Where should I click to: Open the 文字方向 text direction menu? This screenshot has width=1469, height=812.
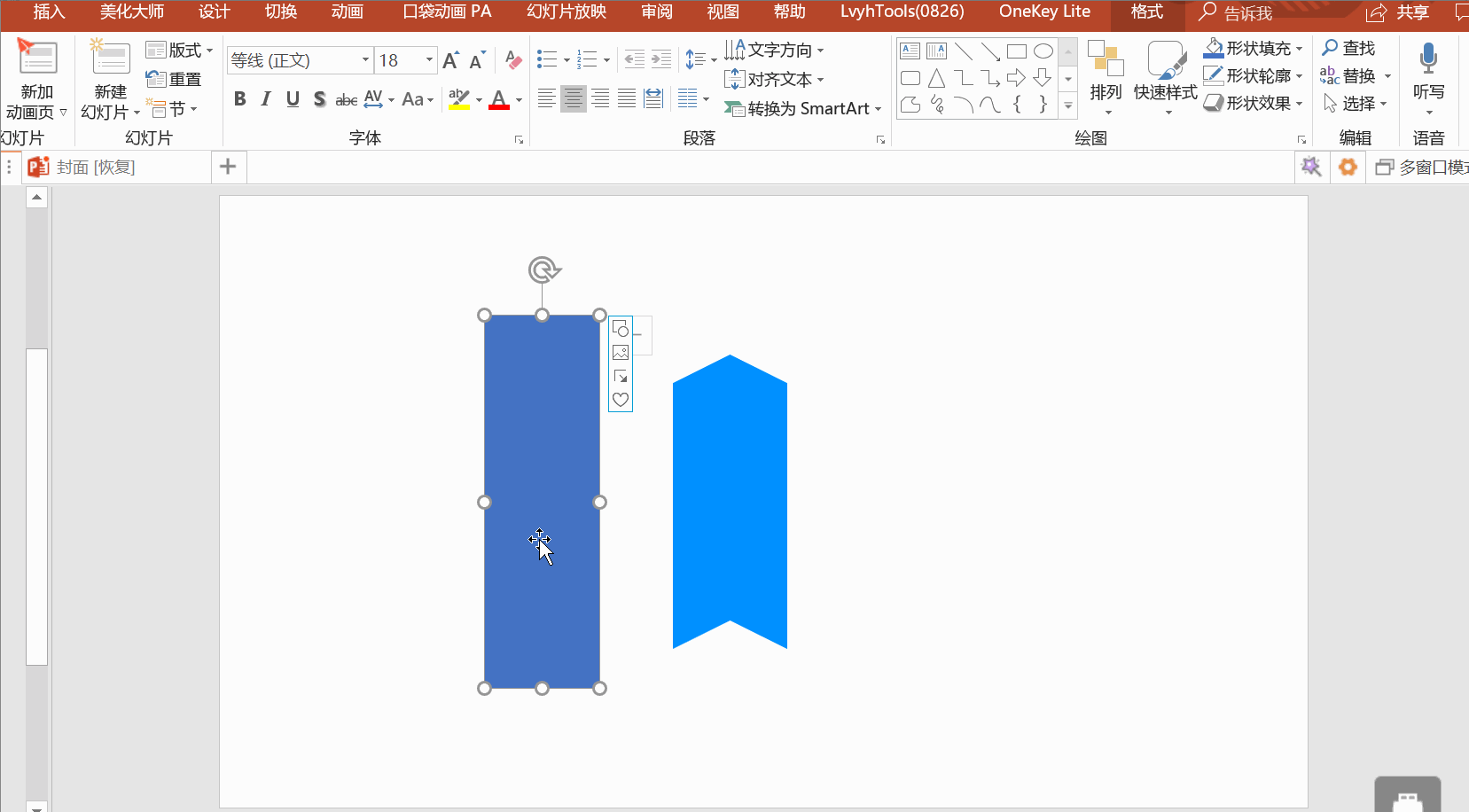[x=775, y=50]
